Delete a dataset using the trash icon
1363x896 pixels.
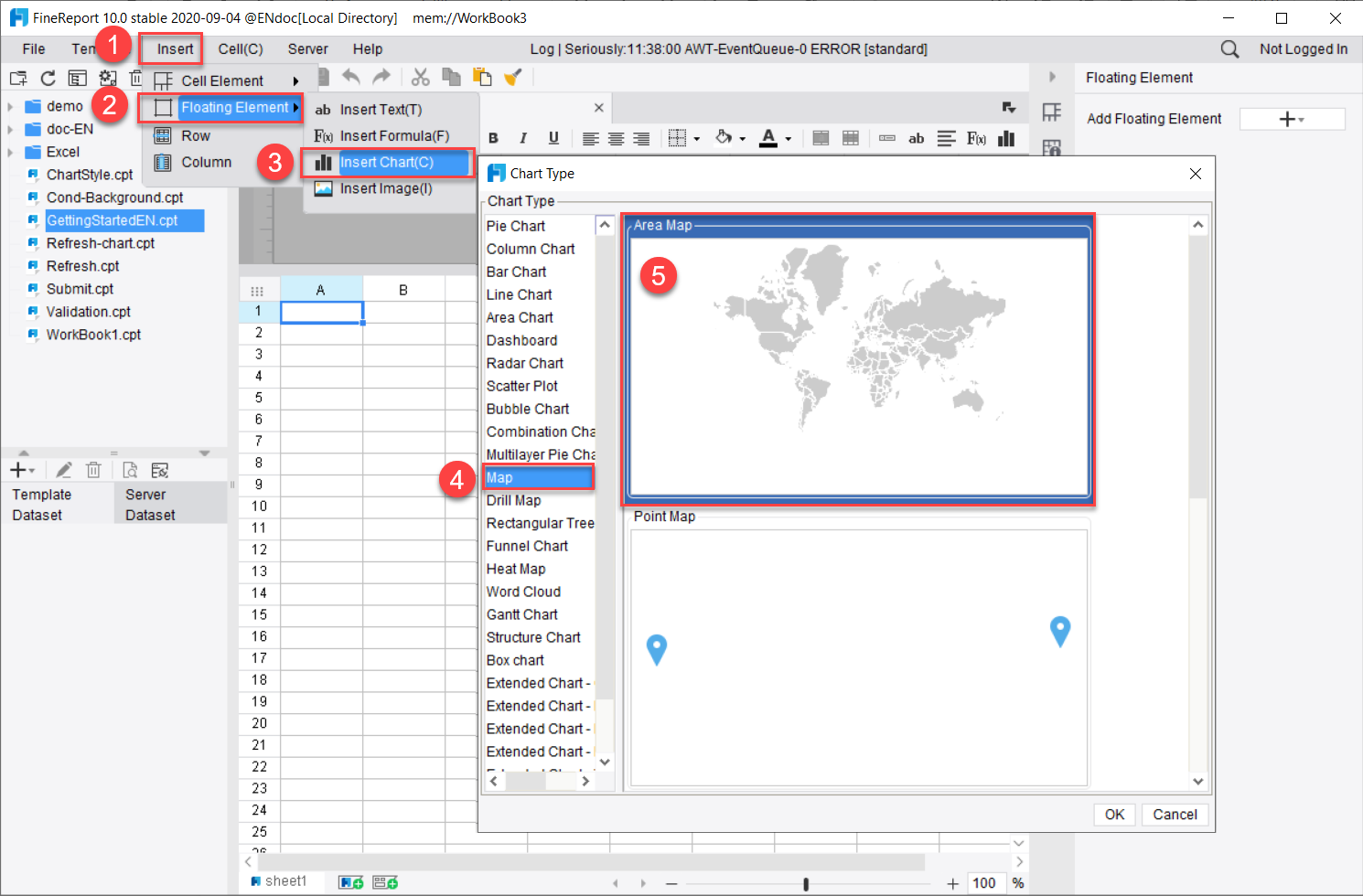(93, 469)
